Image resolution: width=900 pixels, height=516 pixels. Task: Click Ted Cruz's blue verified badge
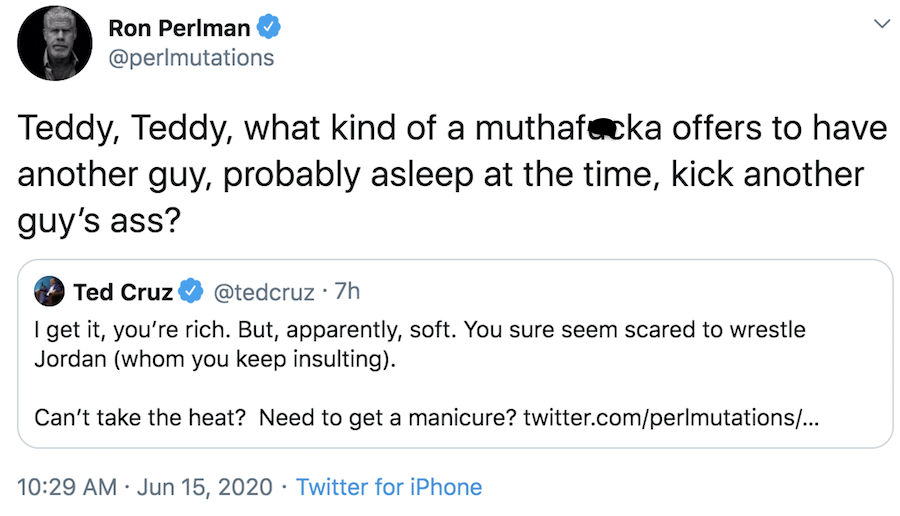pos(188,292)
